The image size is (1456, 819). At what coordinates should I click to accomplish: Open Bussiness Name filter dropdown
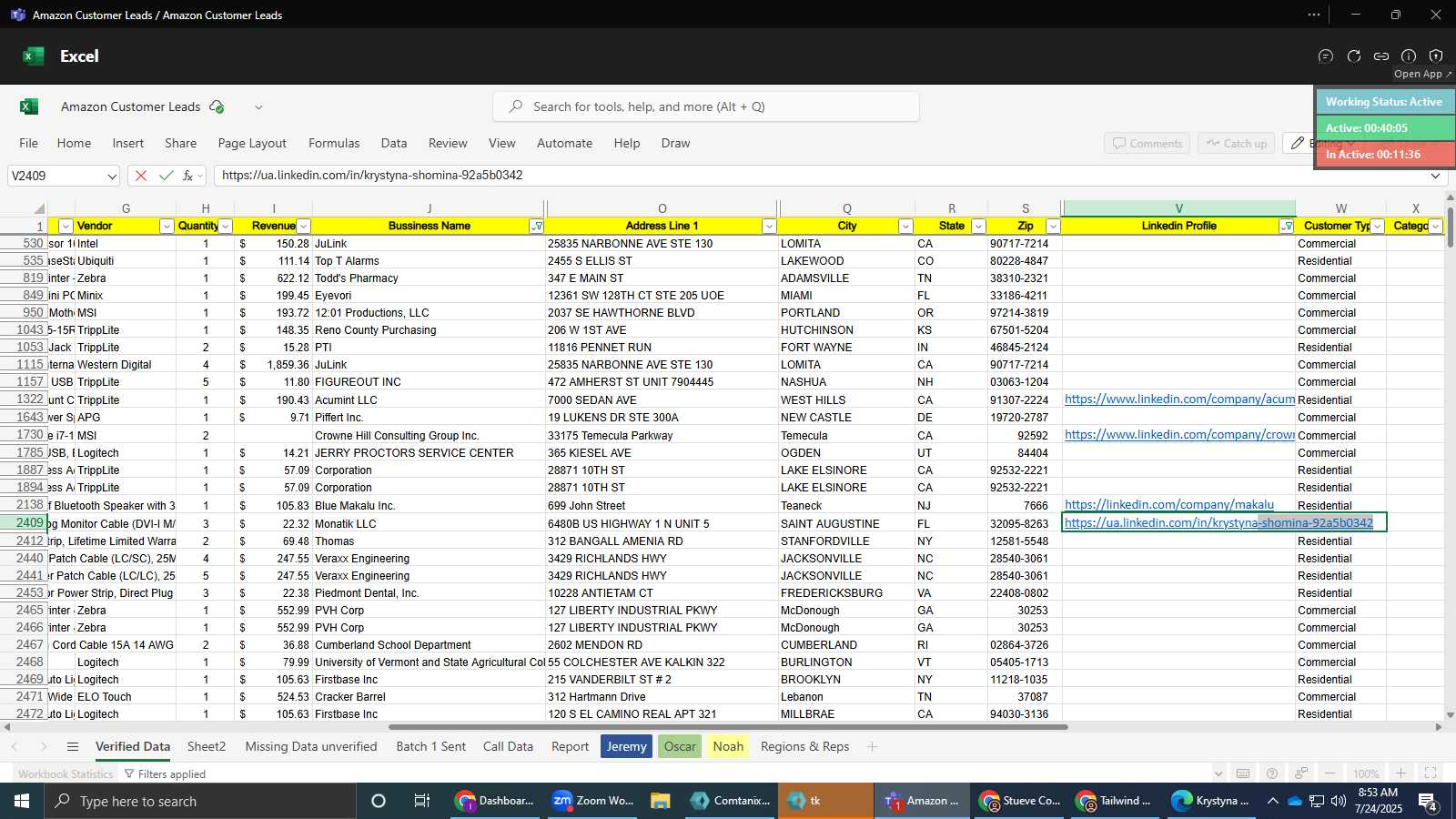click(x=537, y=227)
